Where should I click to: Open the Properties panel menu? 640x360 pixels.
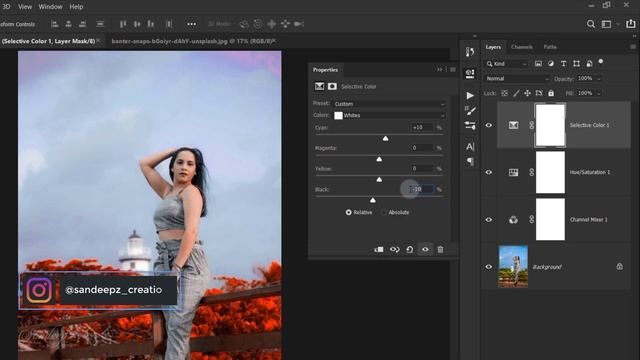[453, 70]
